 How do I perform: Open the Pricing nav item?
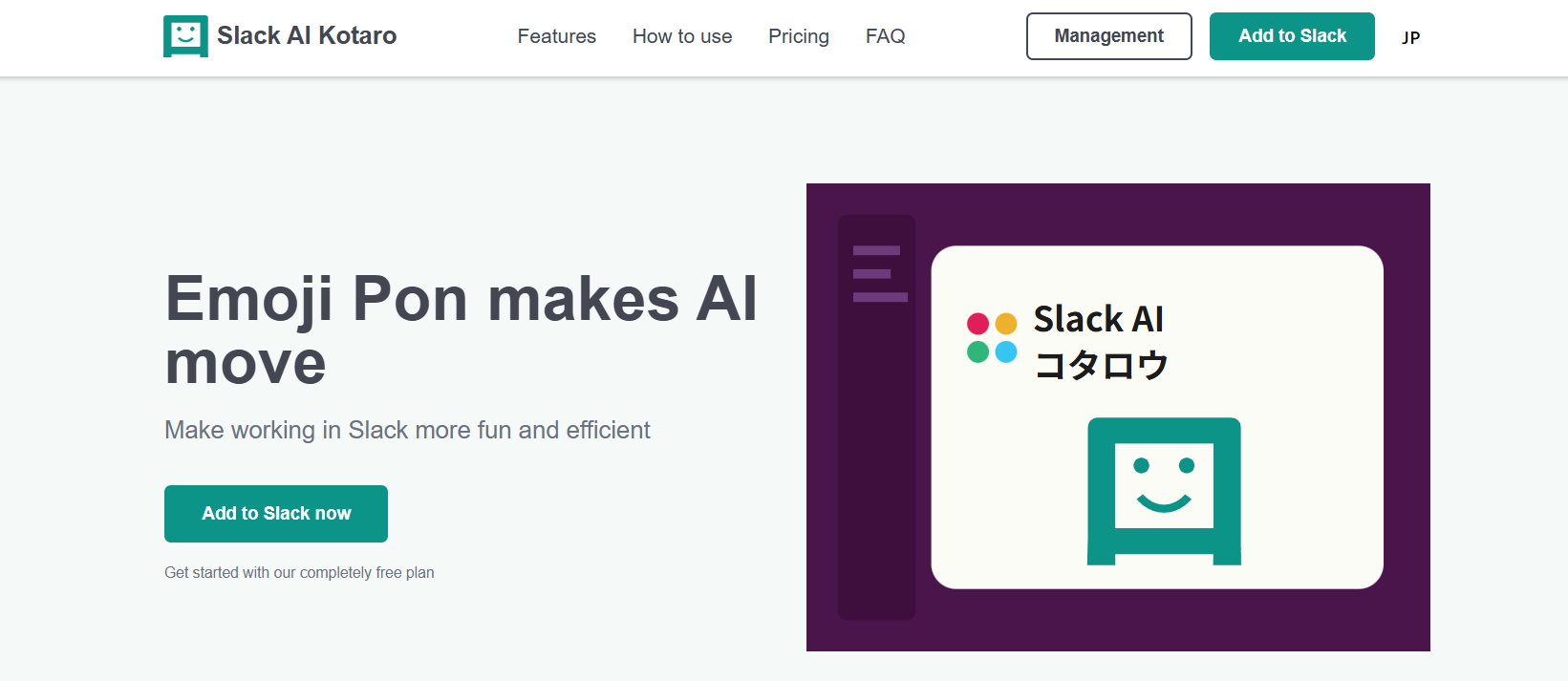(x=799, y=36)
